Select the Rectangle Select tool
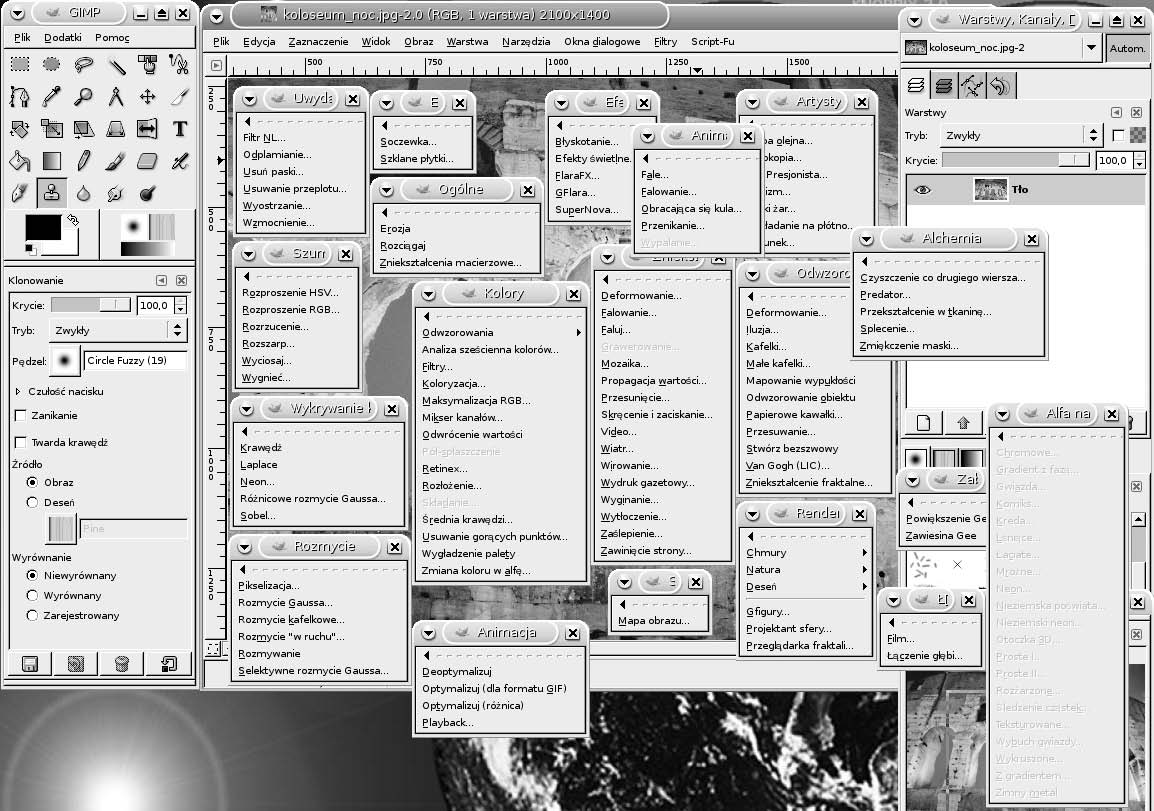 20,65
